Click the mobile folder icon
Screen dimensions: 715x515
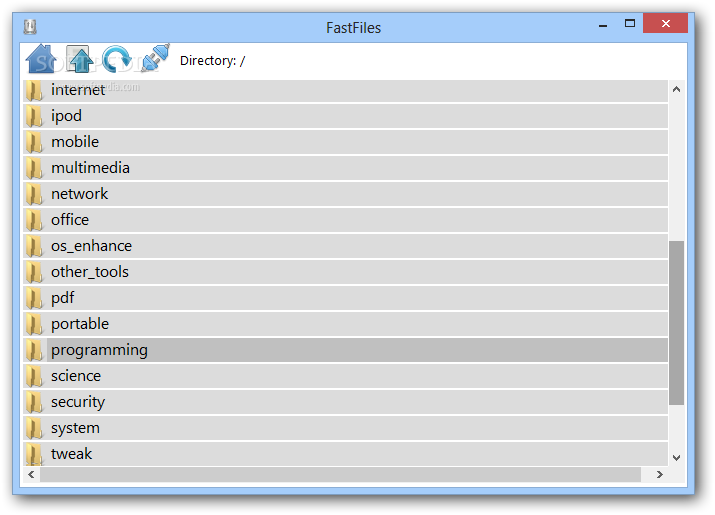[34, 142]
